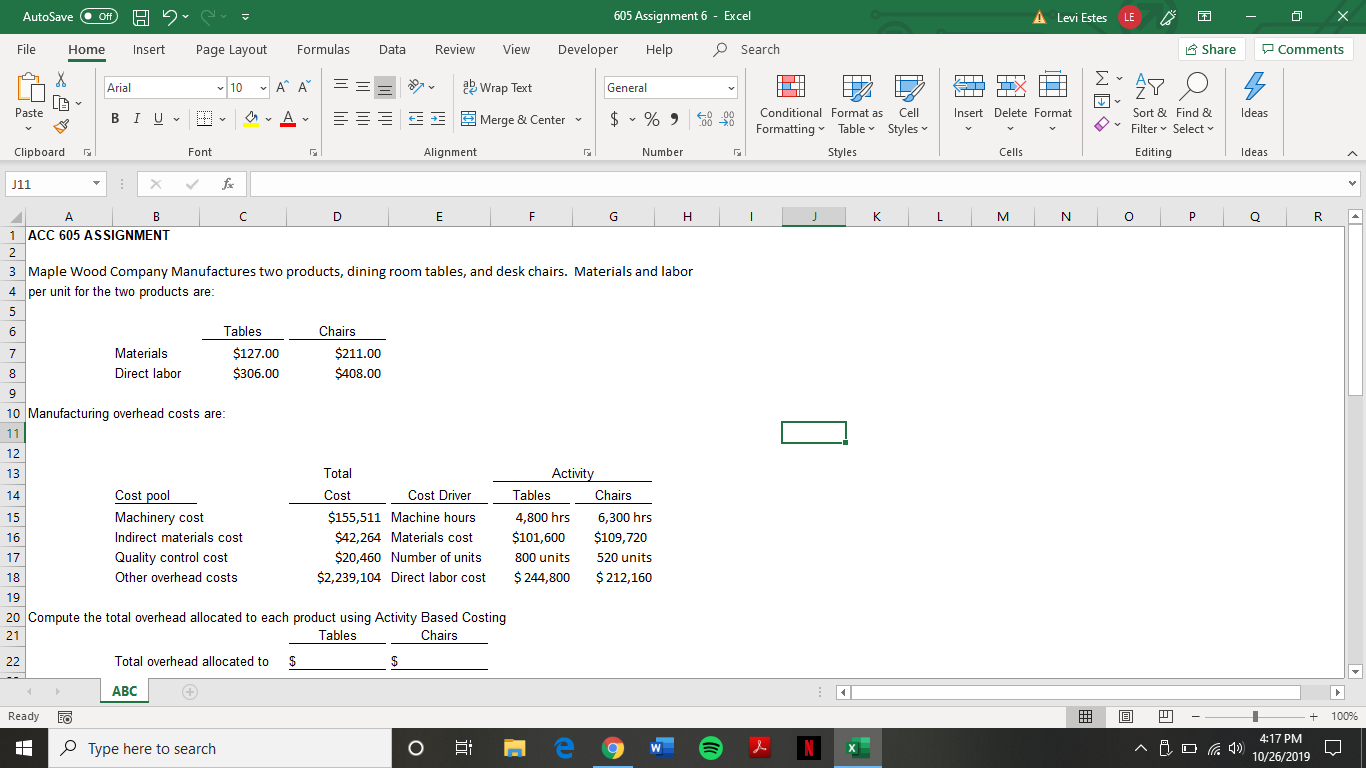Open Conditional Formatting menu
Screen dimensions: 1366x768
pyautogui.click(x=790, y=106)
